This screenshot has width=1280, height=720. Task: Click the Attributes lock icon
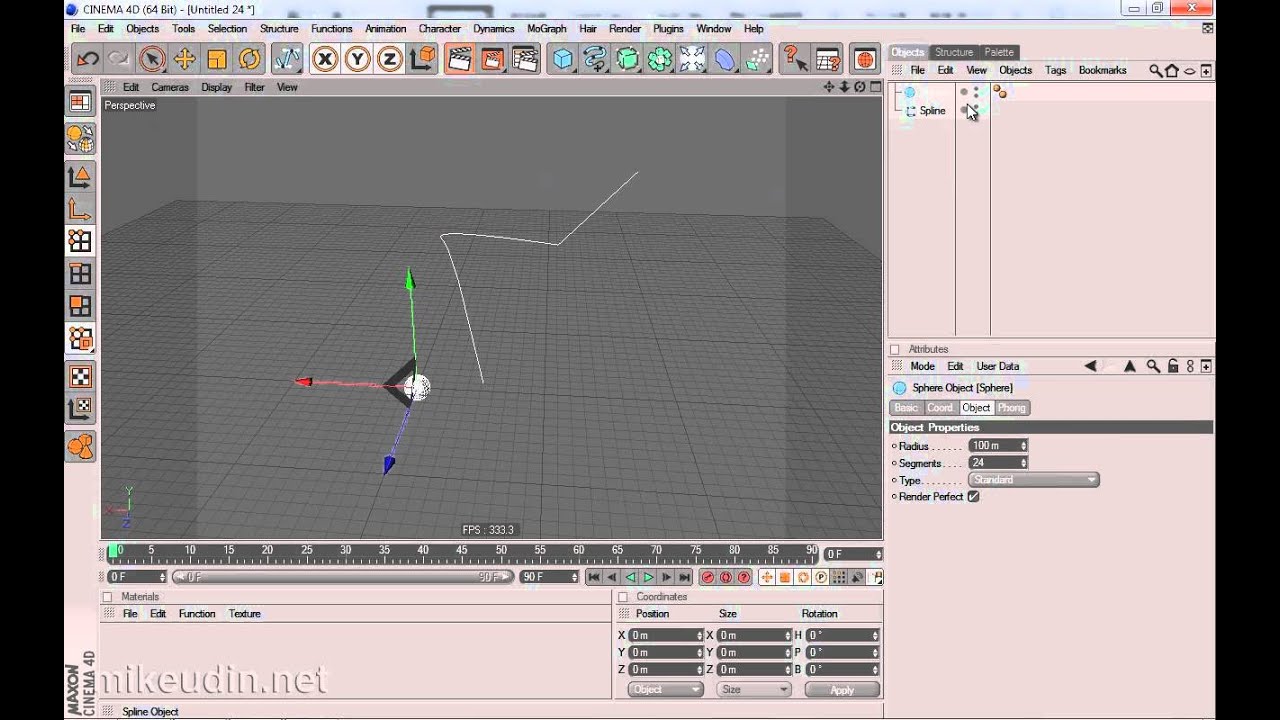(1172, 366)
